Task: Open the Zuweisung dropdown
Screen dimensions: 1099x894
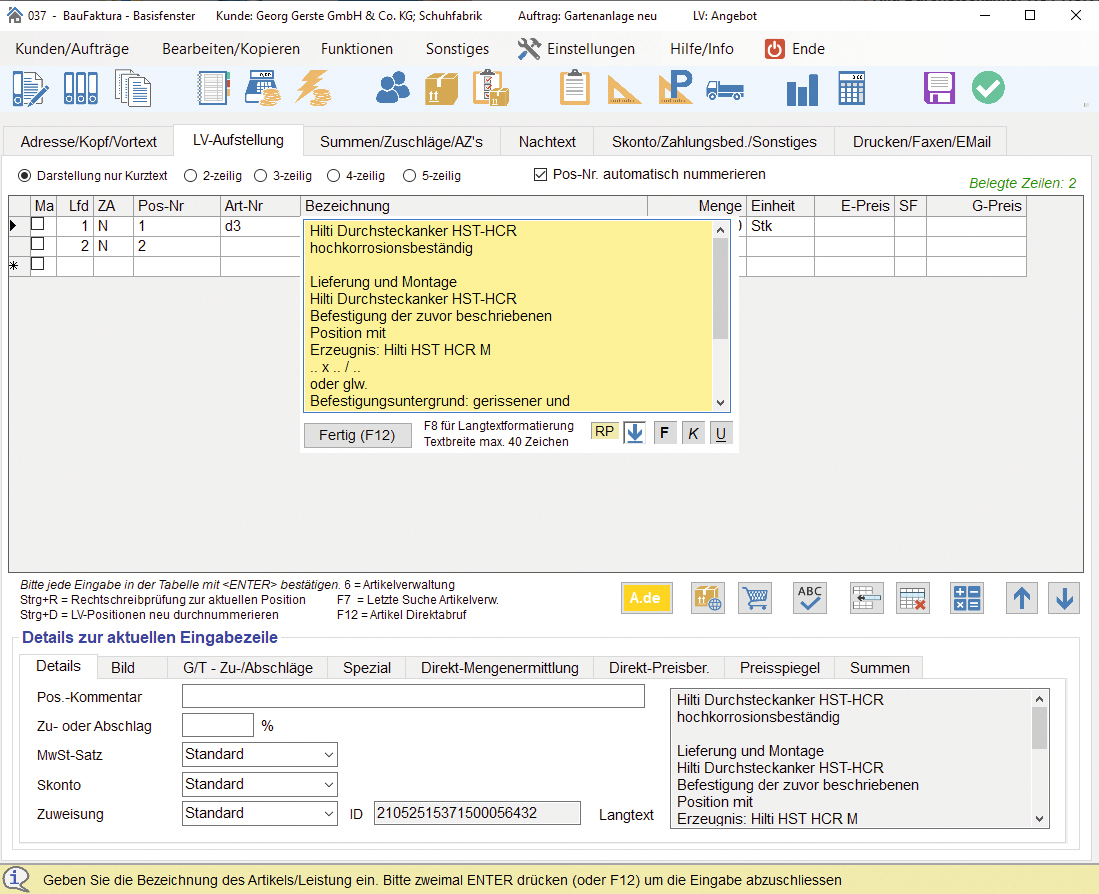Action: point(259,813)
